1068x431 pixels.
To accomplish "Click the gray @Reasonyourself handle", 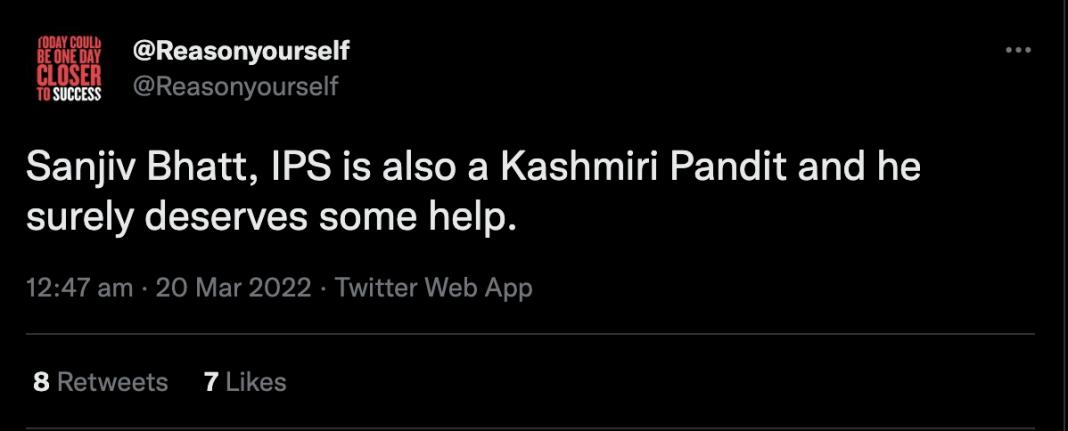I will (235, 87).
